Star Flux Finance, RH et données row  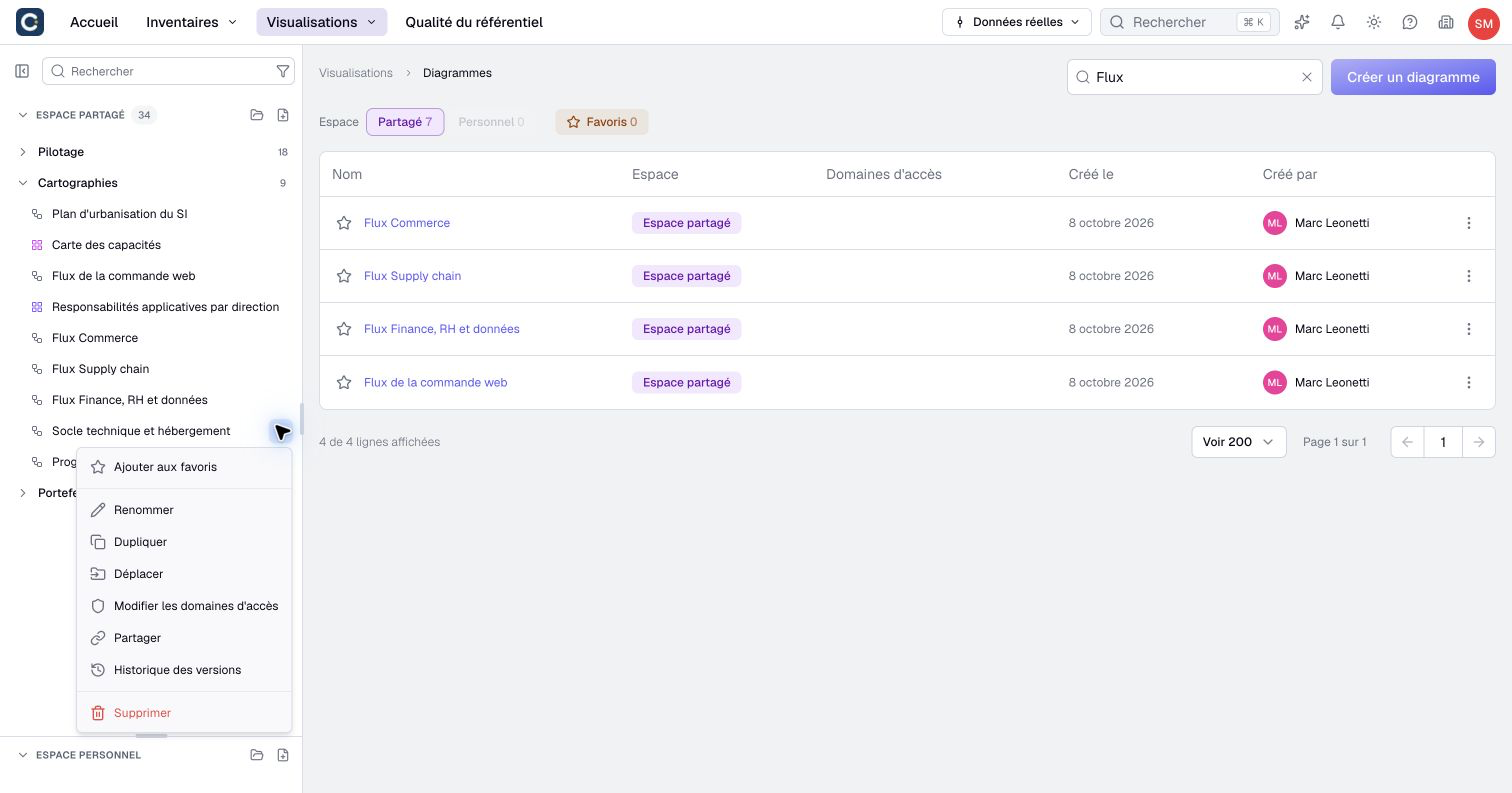click(x=344, y=329)
